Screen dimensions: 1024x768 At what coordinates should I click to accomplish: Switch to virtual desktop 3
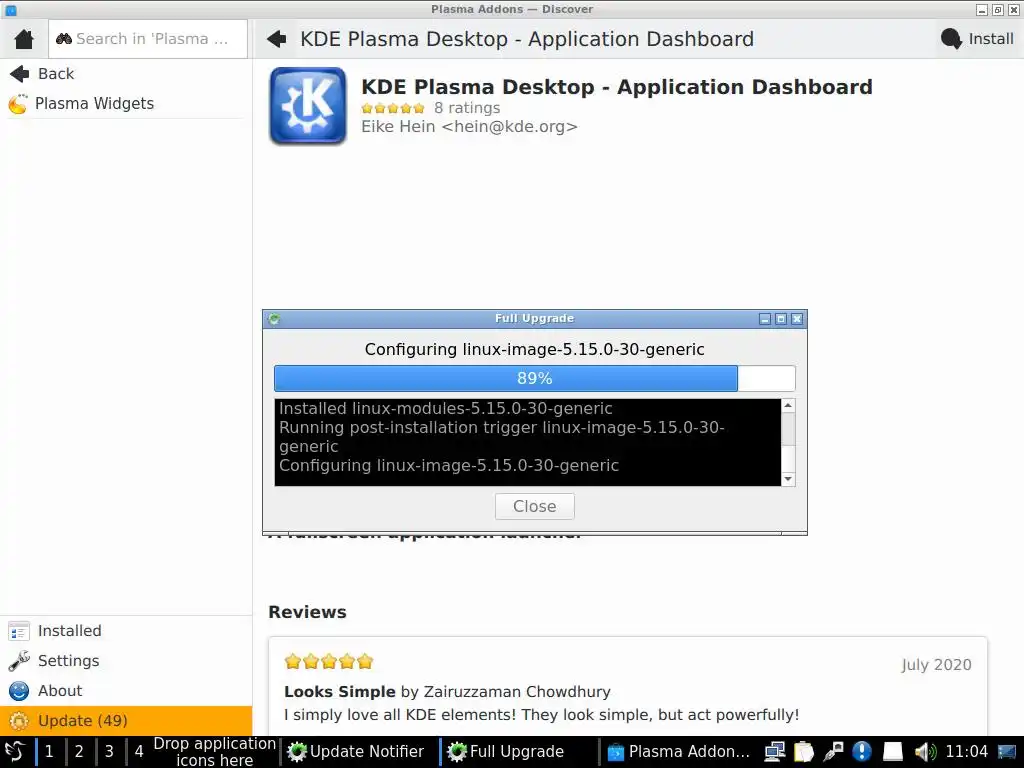pyautogui.click(x=109, y=752)
